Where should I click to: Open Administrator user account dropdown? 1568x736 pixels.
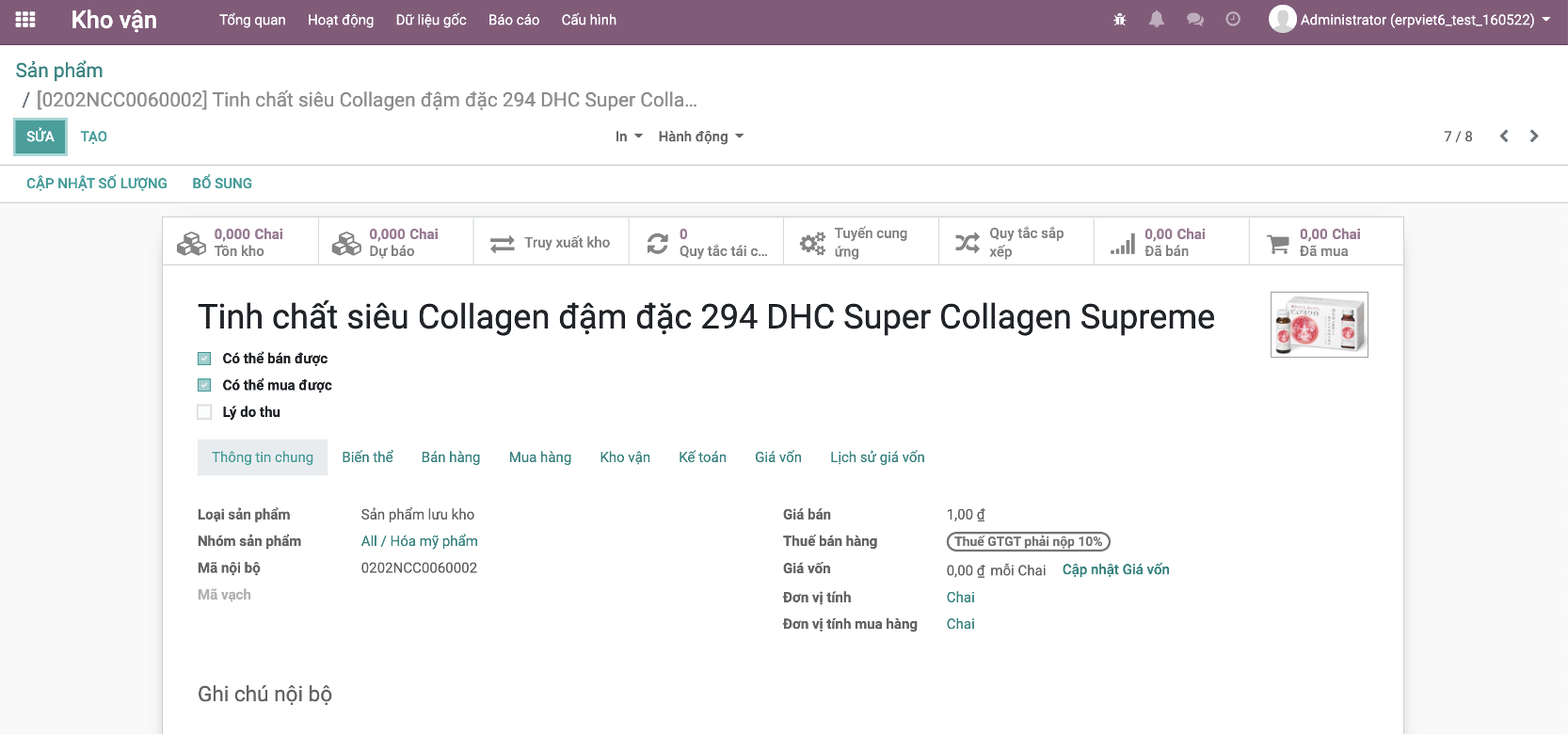click(x=1410, y=20)
